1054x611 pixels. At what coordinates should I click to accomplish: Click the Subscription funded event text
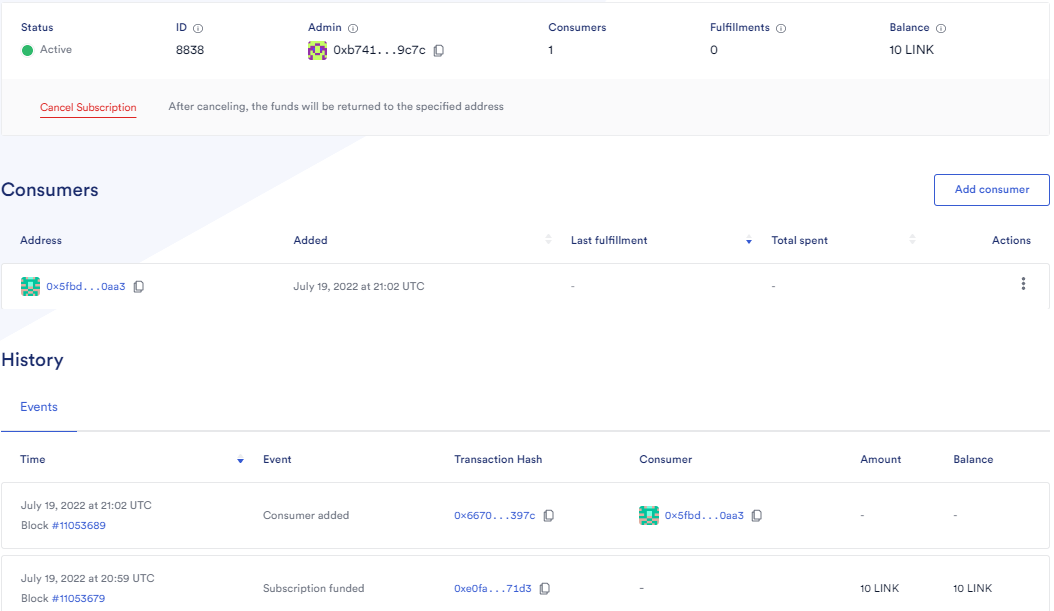pyautogui.click(x=313, y=589)
